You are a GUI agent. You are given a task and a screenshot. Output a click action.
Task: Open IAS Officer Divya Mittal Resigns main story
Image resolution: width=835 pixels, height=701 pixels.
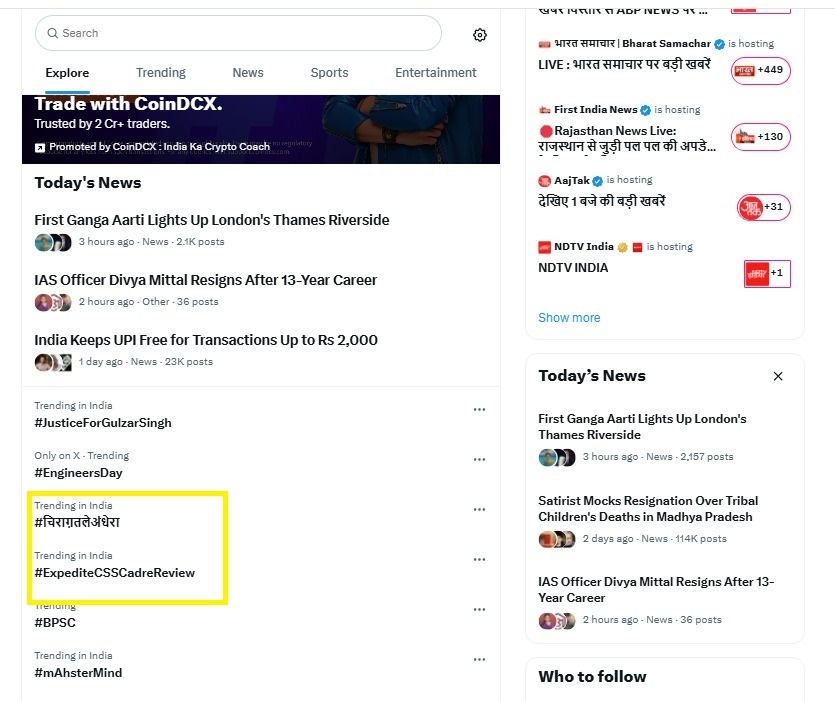(206, 280)
